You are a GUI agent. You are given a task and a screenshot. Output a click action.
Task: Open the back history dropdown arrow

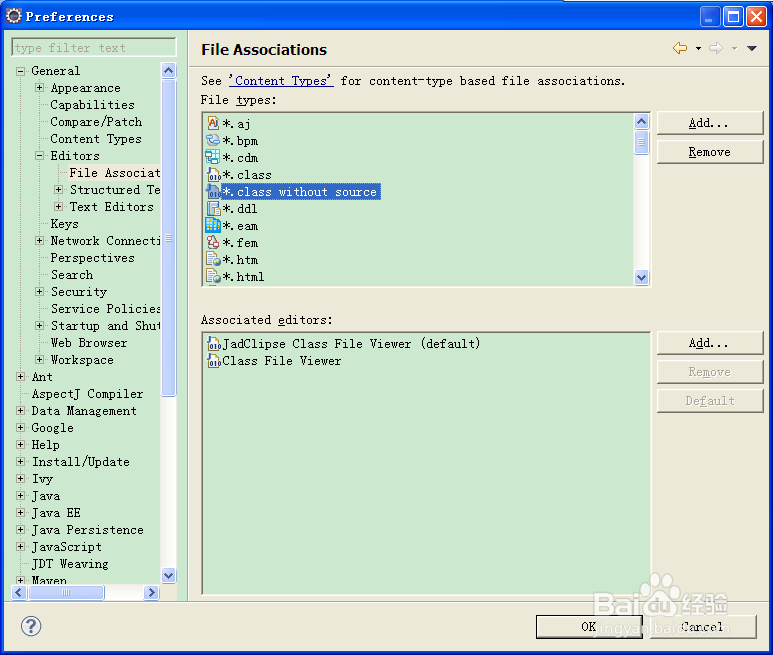(698, 48)
